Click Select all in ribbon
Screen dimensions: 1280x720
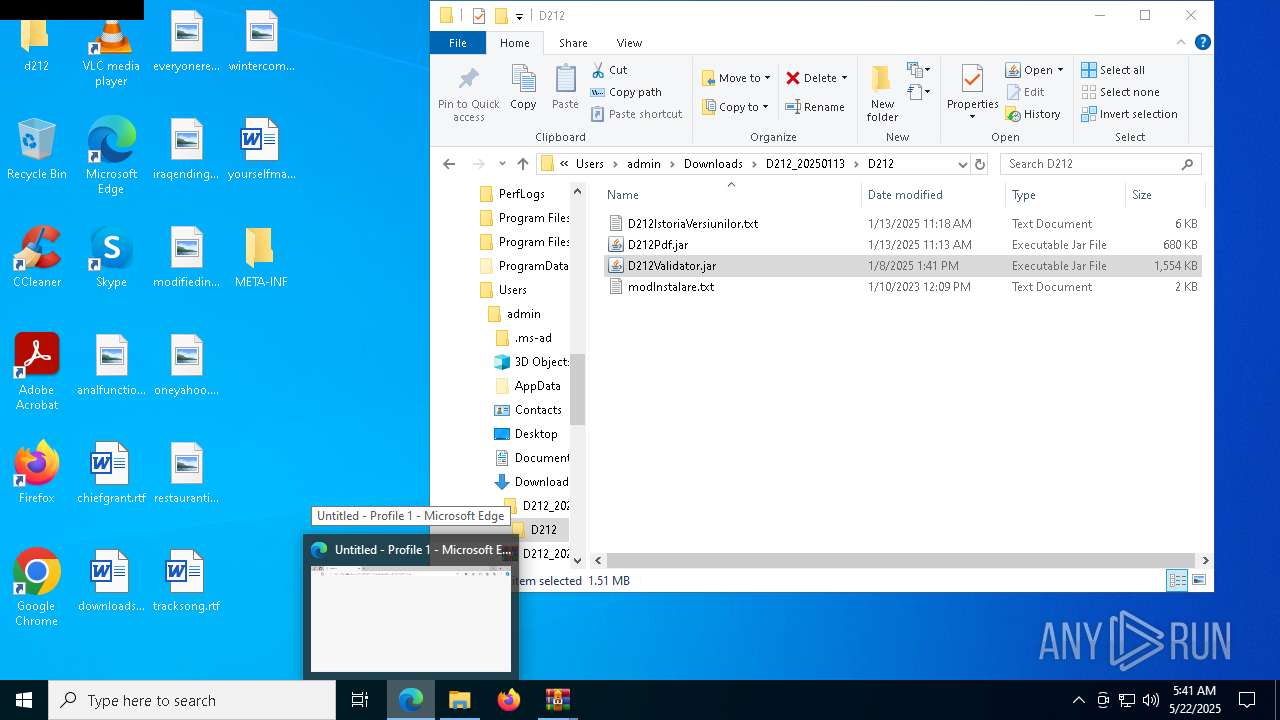(1113, 70)
